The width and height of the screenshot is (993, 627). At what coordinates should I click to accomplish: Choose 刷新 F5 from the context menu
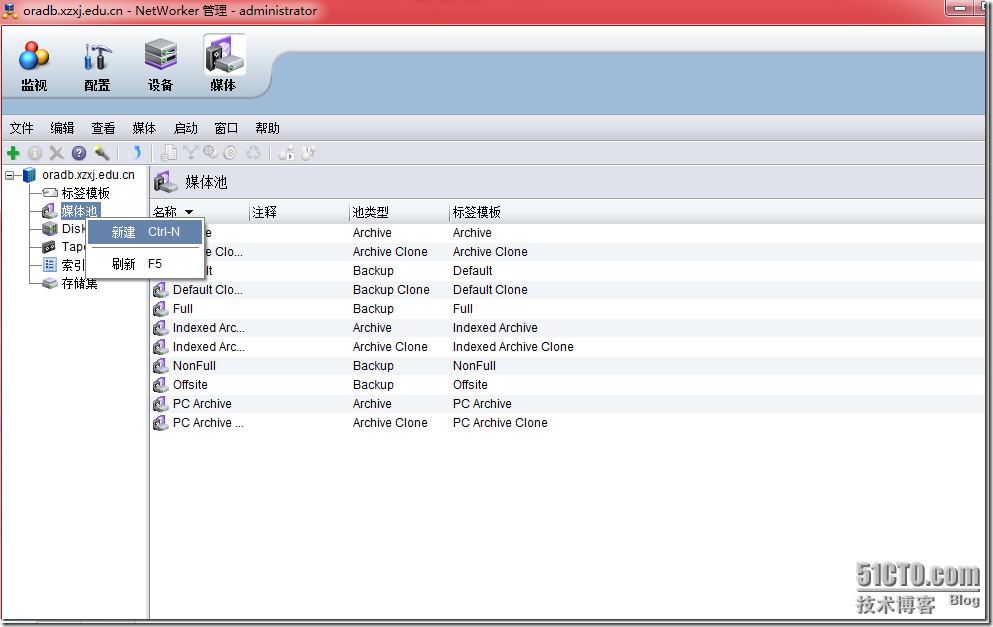(x=145, y=264)
